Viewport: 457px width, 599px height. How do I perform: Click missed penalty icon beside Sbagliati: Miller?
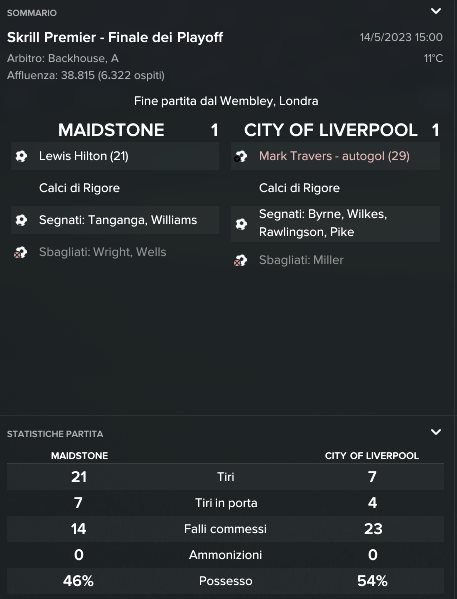[x=240, y=260]
